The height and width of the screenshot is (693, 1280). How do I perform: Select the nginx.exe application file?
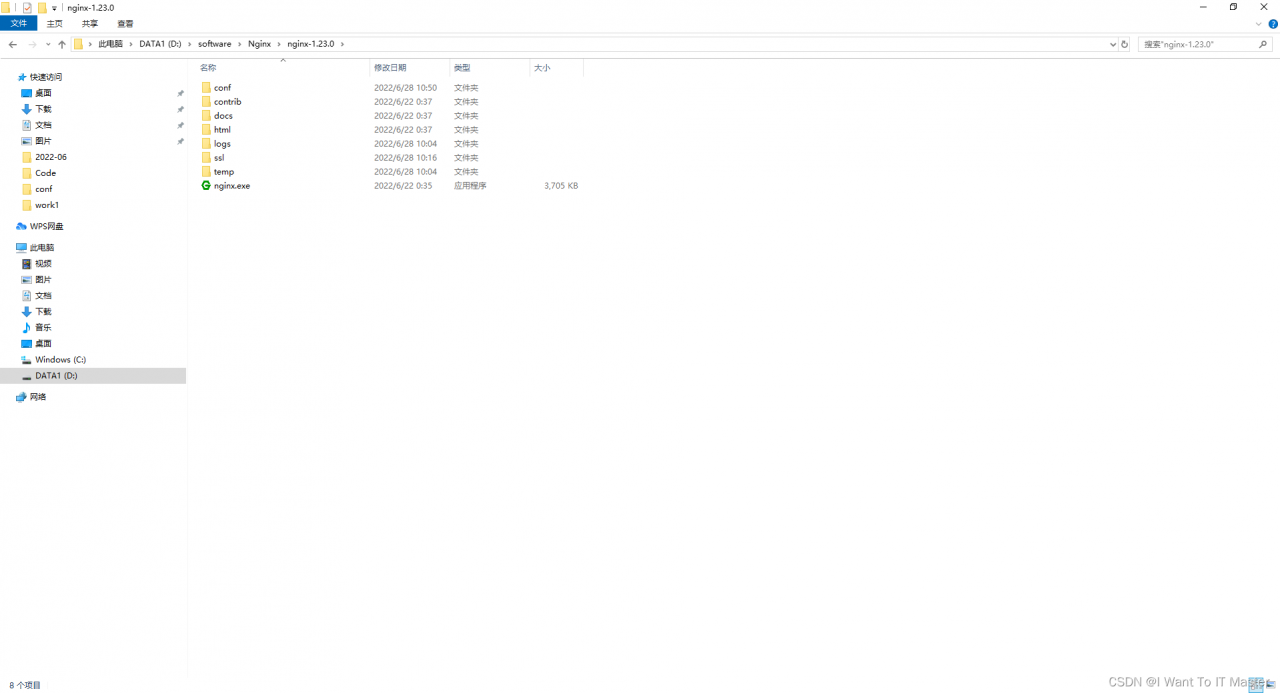click(x=232, y=186)
